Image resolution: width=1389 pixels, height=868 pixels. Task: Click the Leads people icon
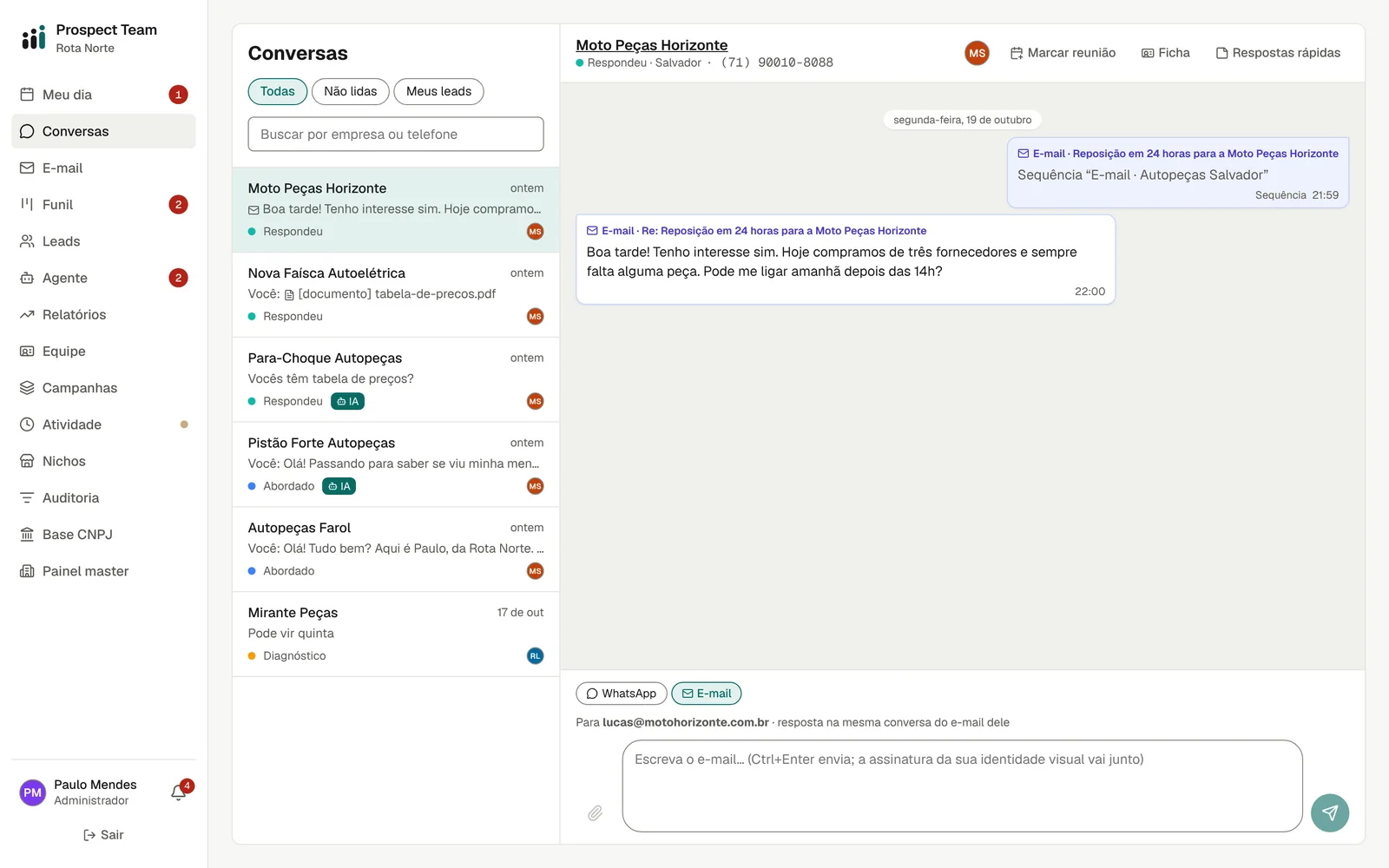coord(27,241)
